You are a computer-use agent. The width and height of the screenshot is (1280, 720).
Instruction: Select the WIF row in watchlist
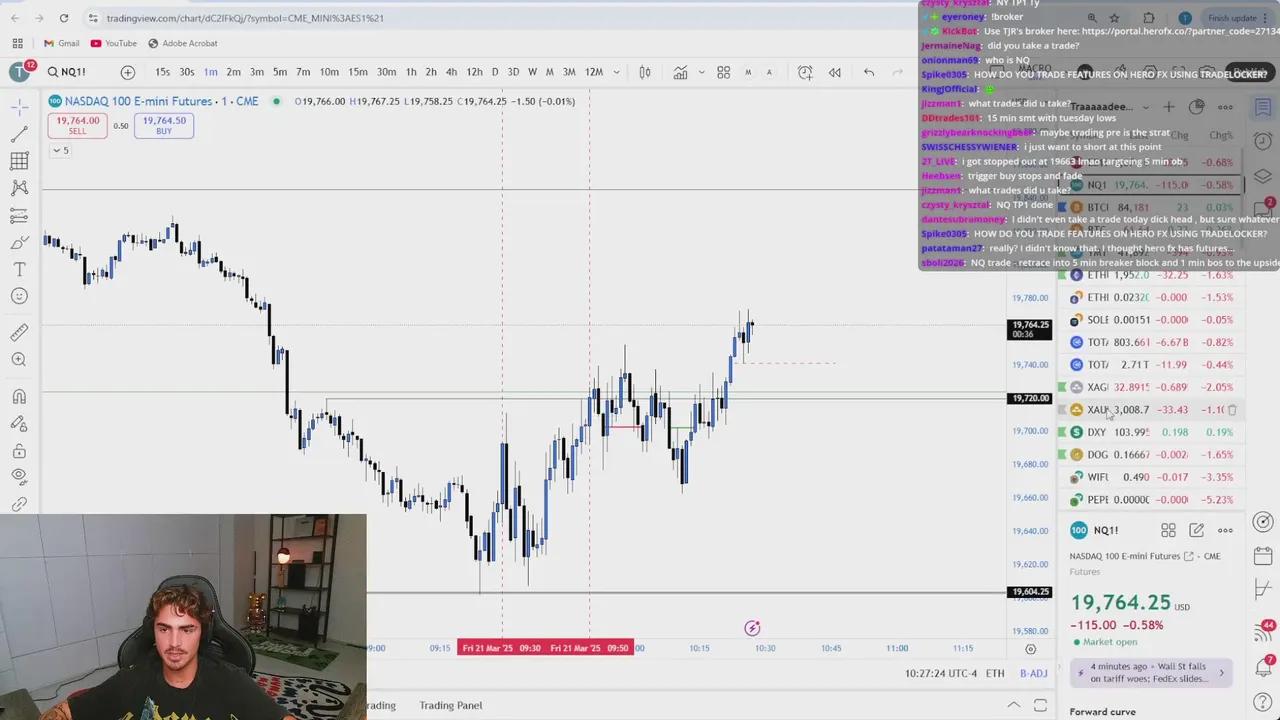pyautogui.click(x=1154, y=477)
